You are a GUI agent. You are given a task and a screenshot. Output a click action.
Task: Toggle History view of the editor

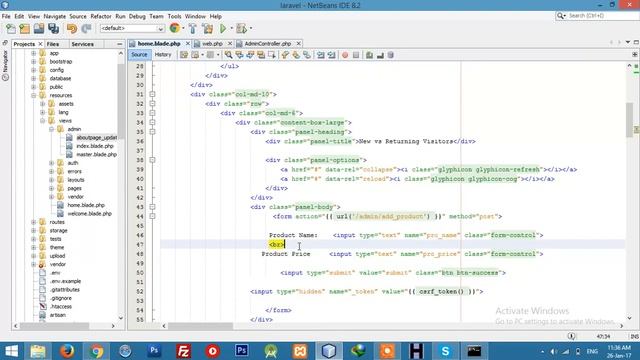163,55
